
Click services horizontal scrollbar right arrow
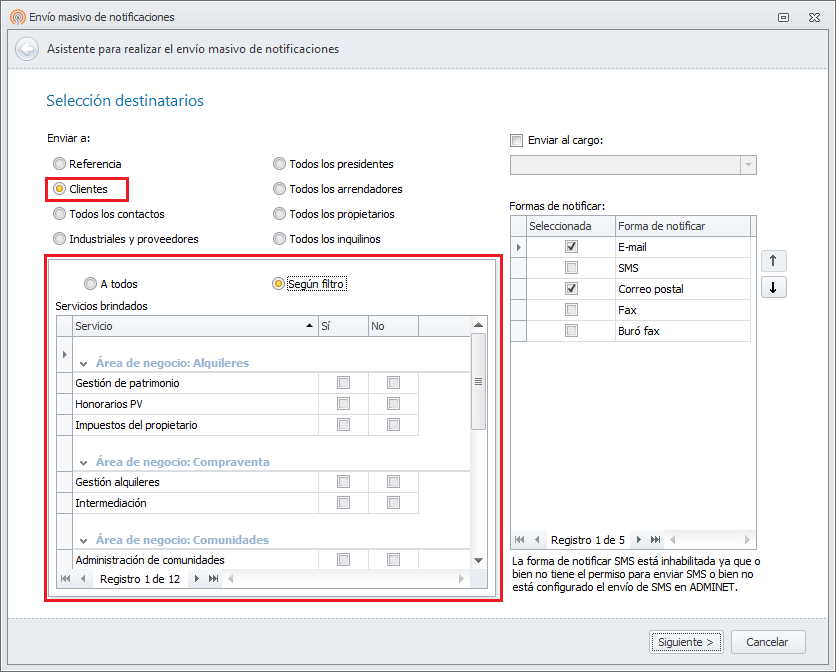(461, 579)
